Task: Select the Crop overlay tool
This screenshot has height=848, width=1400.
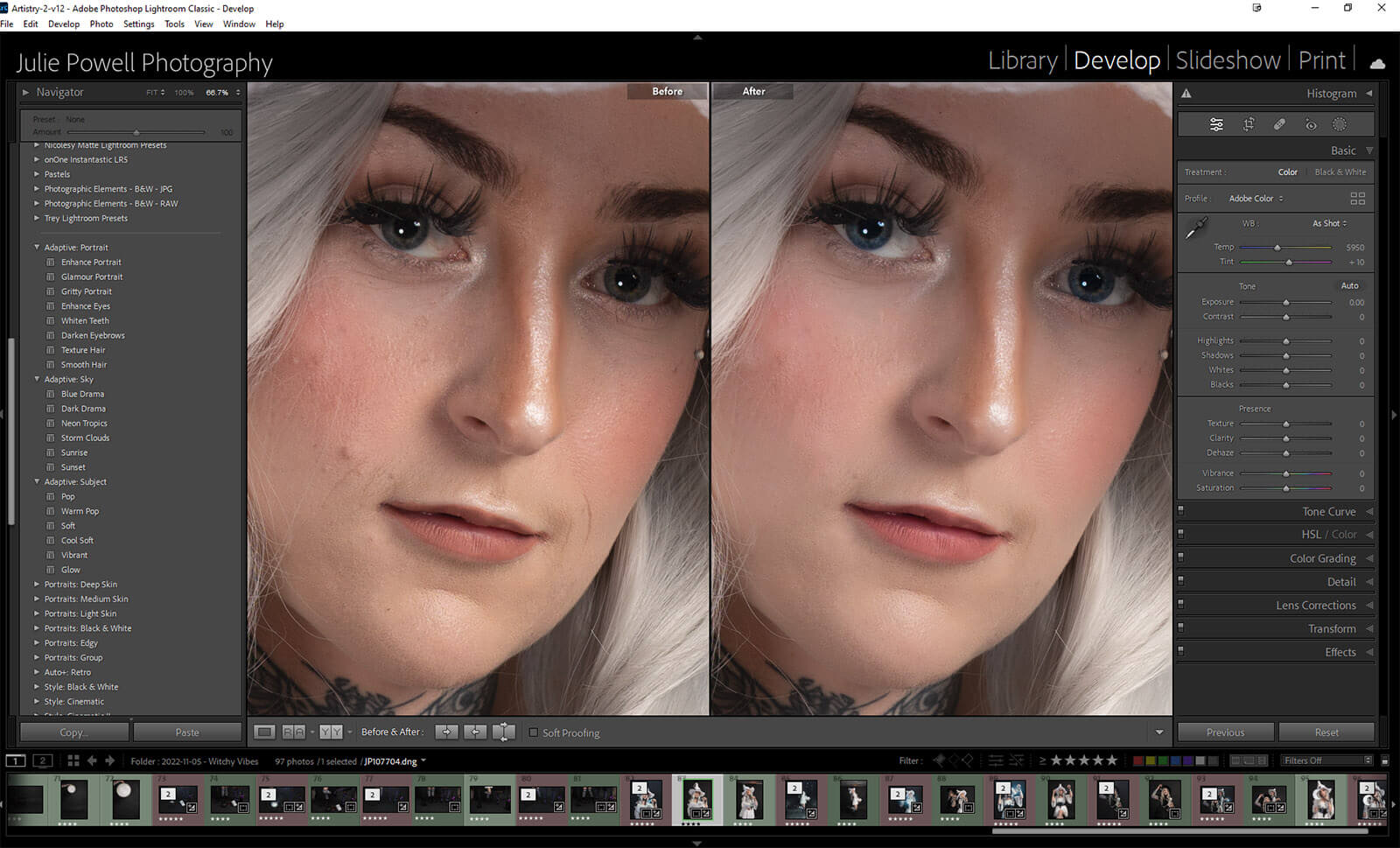Action: 1249,124
